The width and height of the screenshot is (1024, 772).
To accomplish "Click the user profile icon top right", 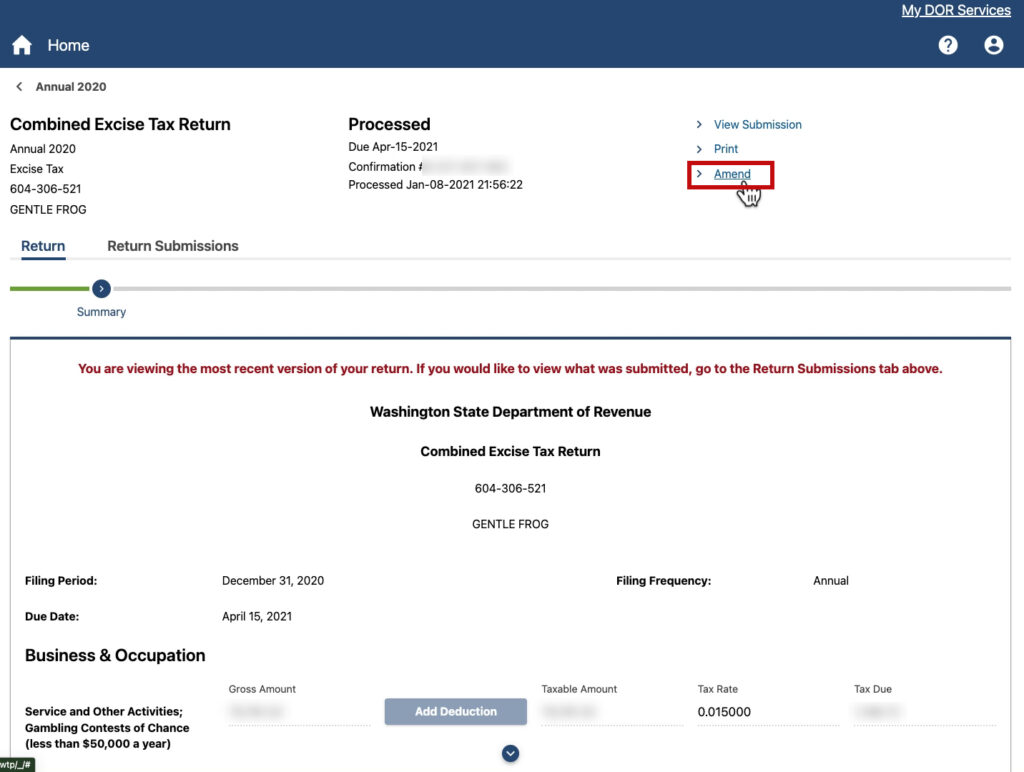I will (x=993, y=45).
